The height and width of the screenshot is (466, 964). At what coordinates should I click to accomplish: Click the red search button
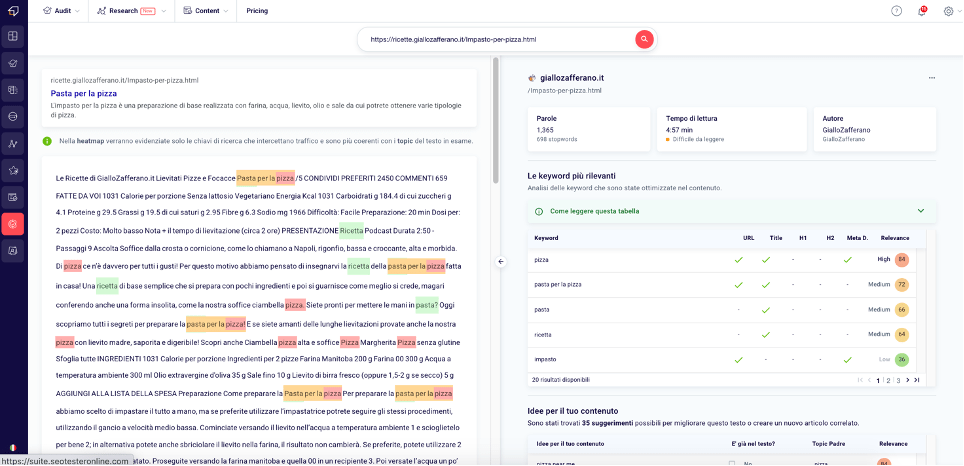(x=644, y=39)
